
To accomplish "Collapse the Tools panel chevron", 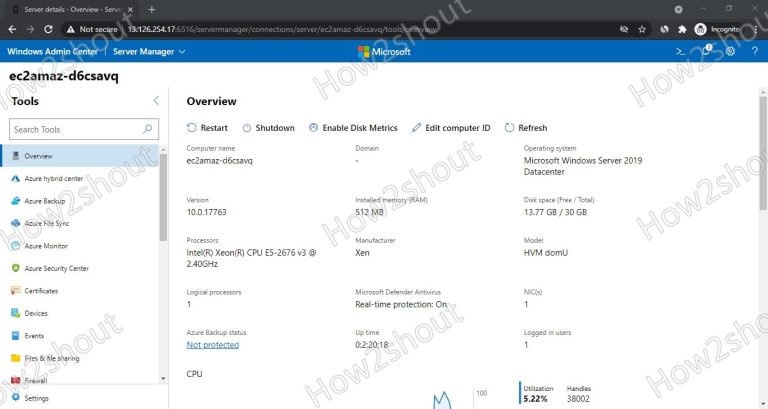I will 156,101.
